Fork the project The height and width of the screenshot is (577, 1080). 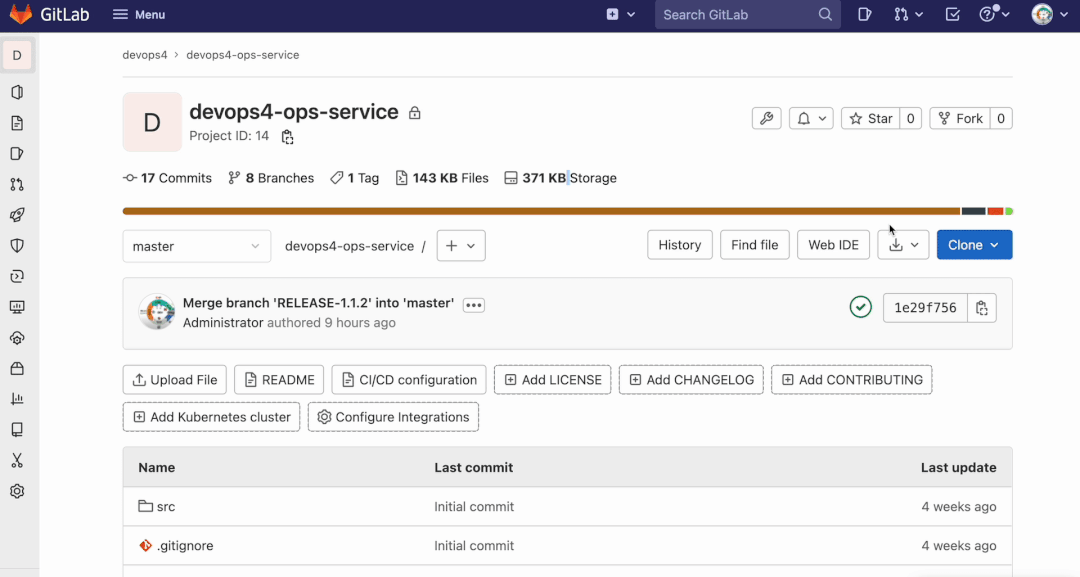(x=960, y=118)
